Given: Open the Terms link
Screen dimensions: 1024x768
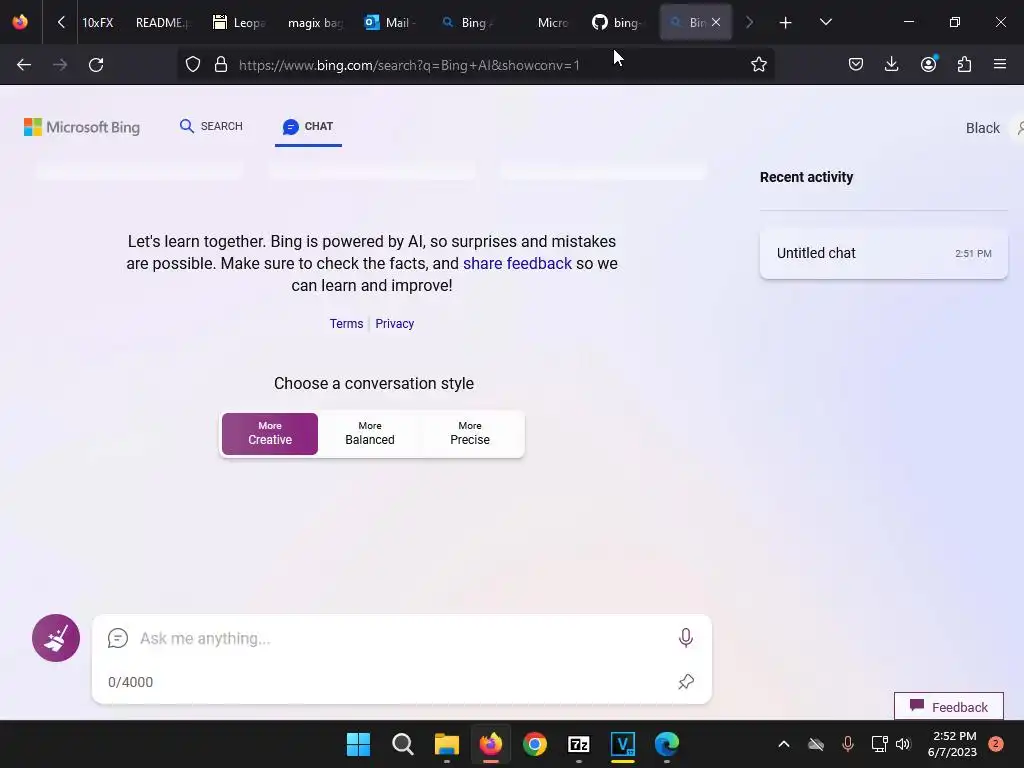Looking at the screenshot, I should (x=346, y=323).
